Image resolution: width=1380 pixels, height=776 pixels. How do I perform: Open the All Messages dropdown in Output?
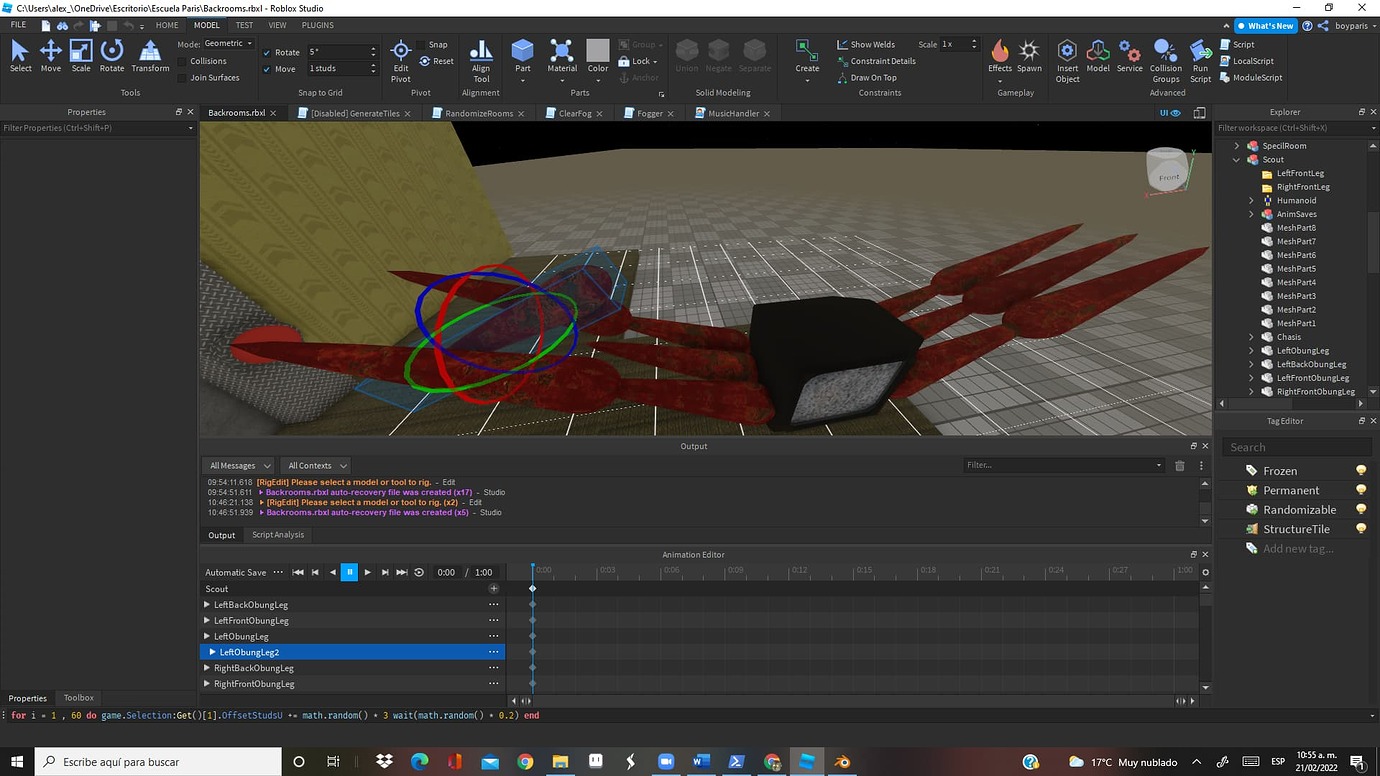[237, 465]
